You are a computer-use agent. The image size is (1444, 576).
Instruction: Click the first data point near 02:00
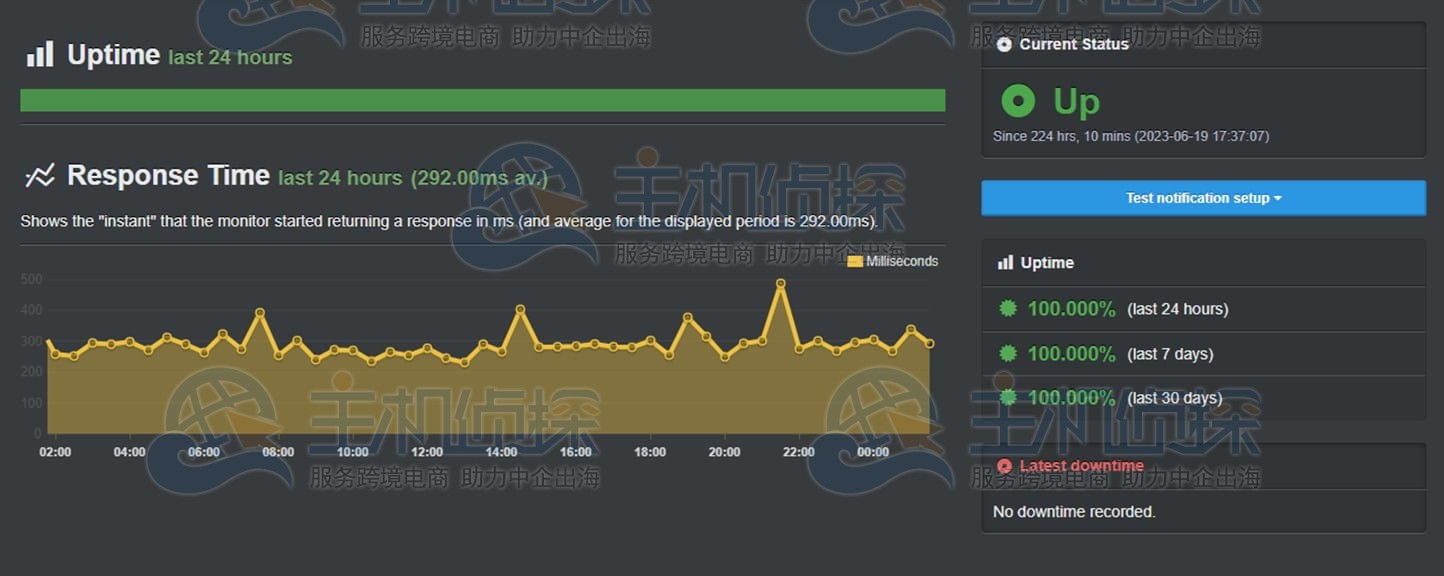(x=48, y=343)
